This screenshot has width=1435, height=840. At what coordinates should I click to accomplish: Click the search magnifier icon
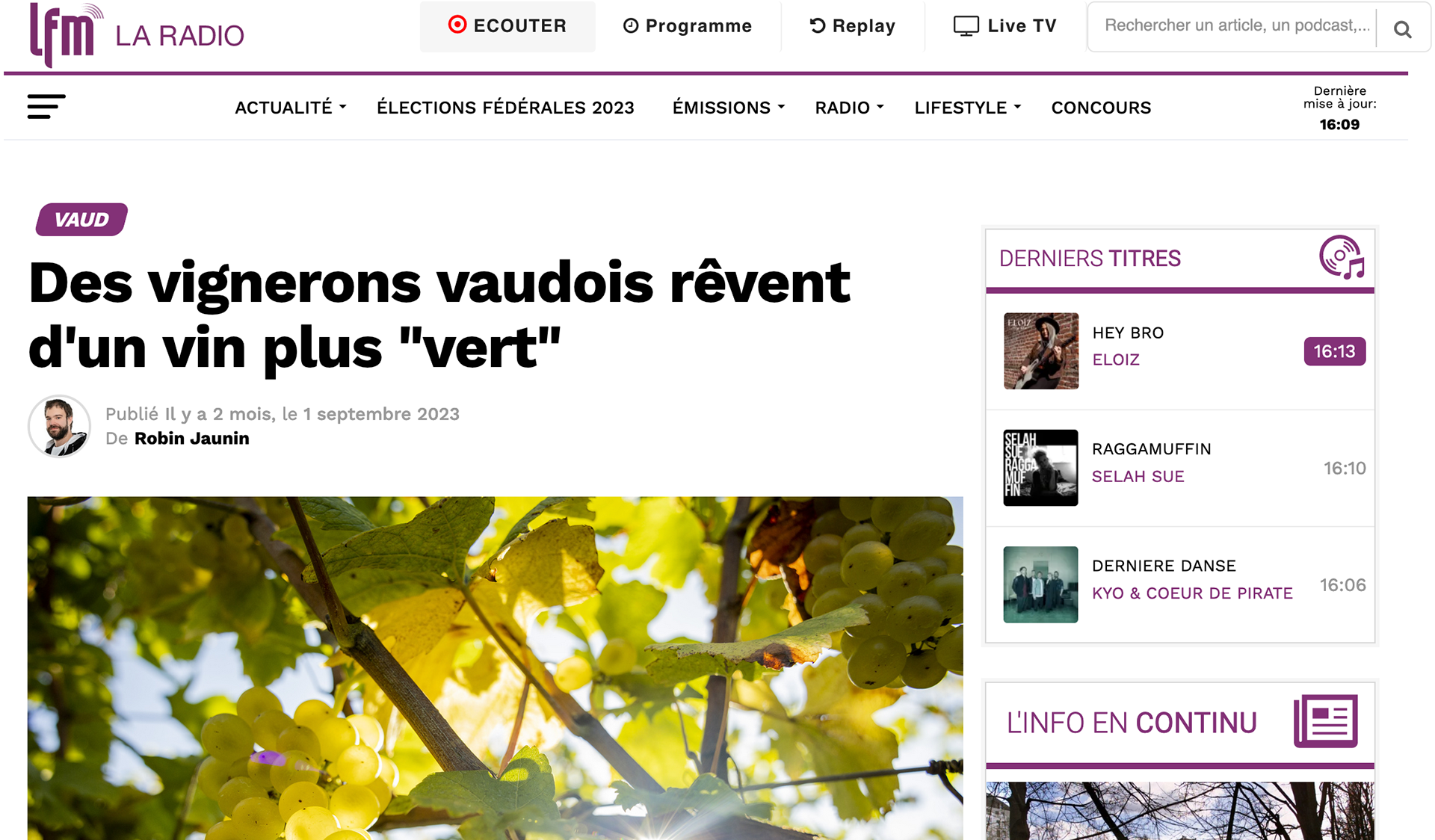click(1403, 29)
